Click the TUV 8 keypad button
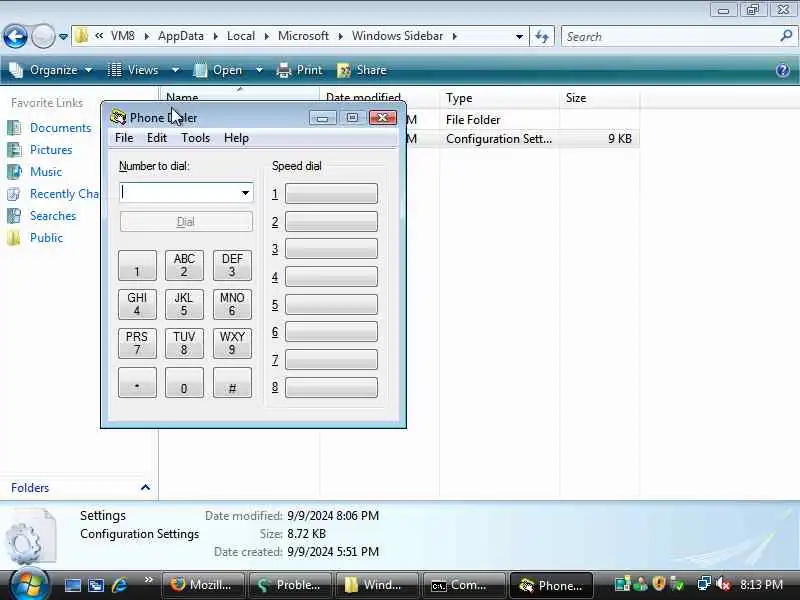The height and width of the screenshot is (600, 800). pyautogui.click(x=184, y=343)
